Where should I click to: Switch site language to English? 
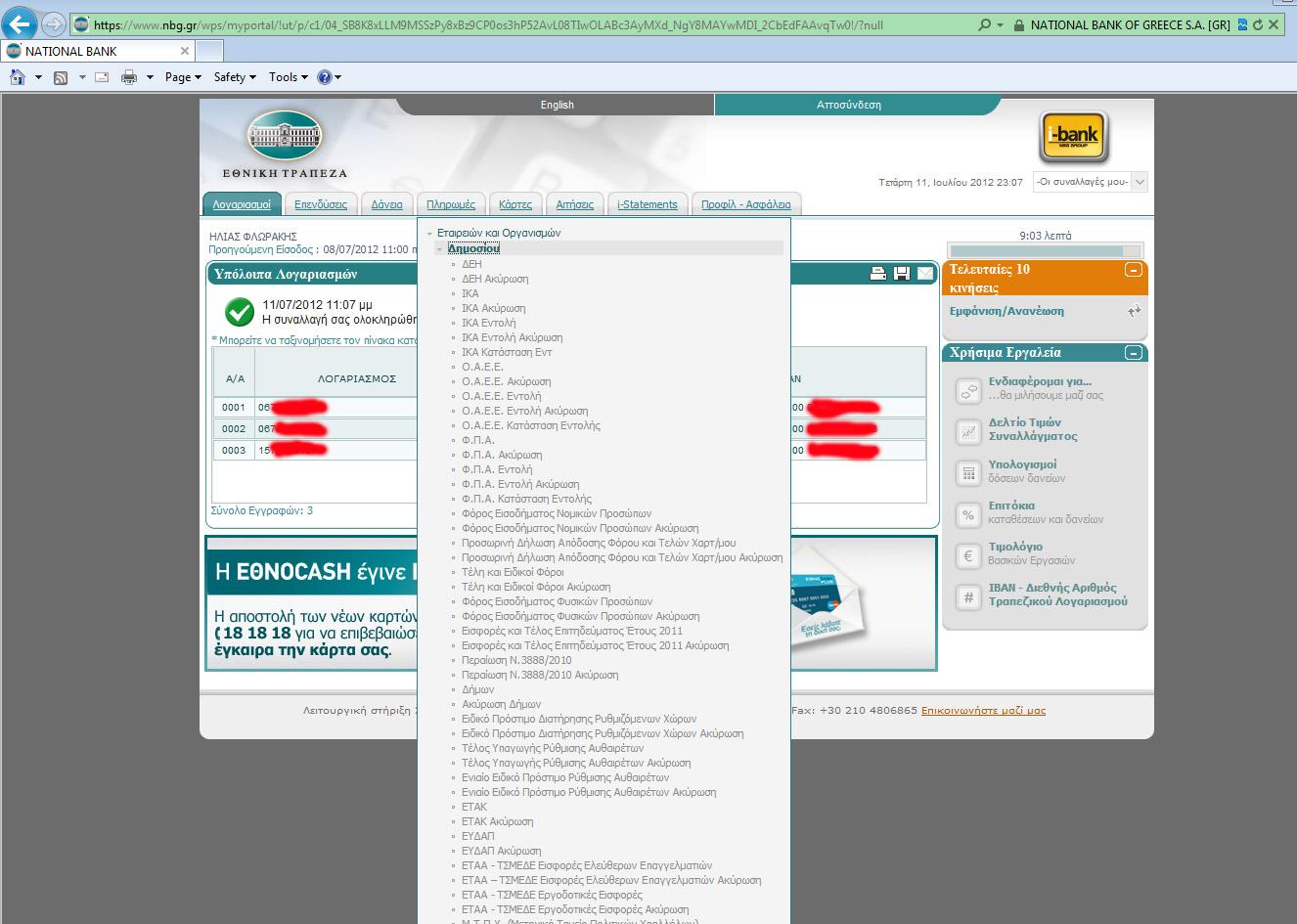pyautogui.click(x=557, y=105)
